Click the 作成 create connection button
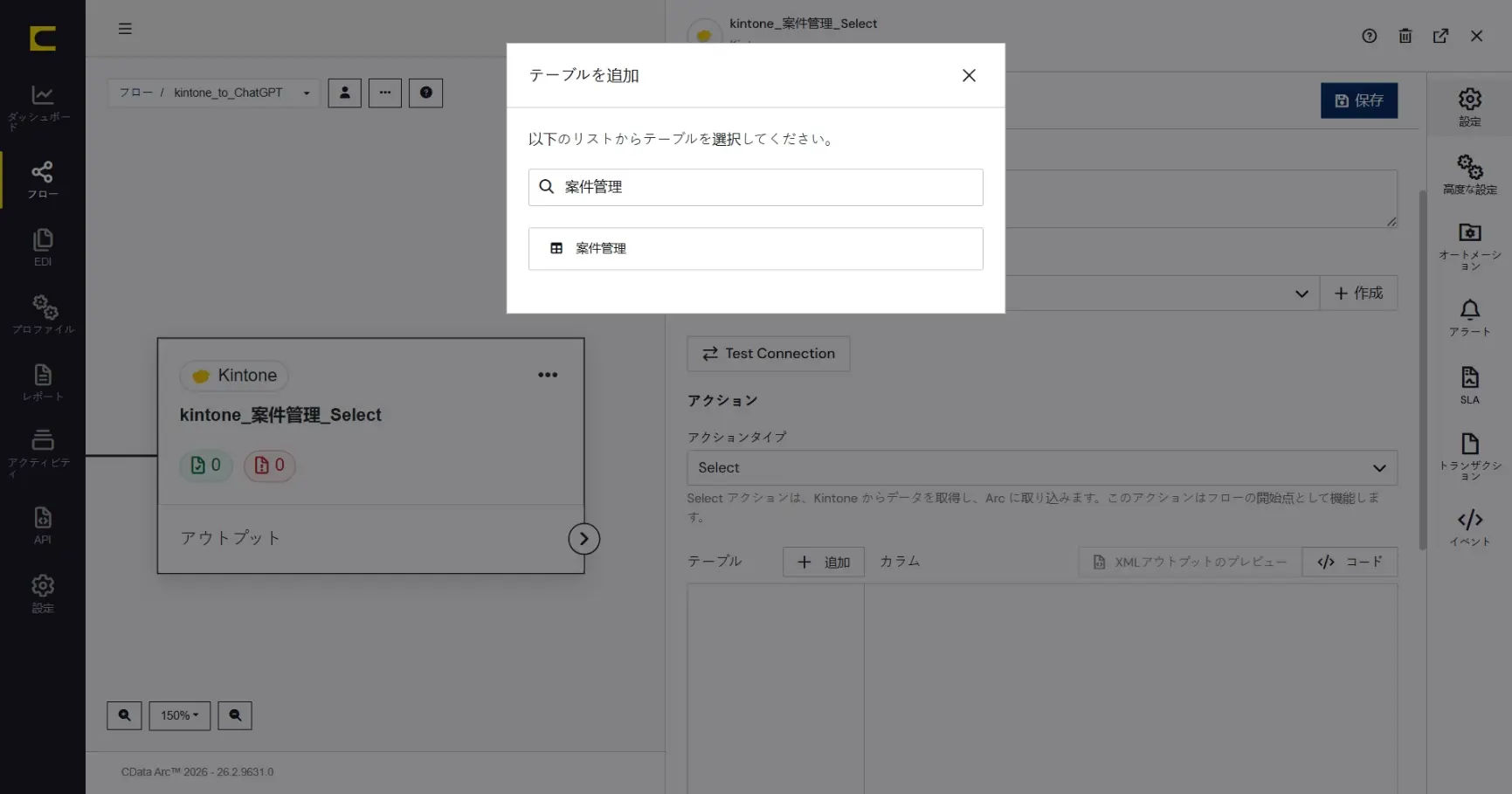This screenshot has width=1512, height=794. point(1358,293)
